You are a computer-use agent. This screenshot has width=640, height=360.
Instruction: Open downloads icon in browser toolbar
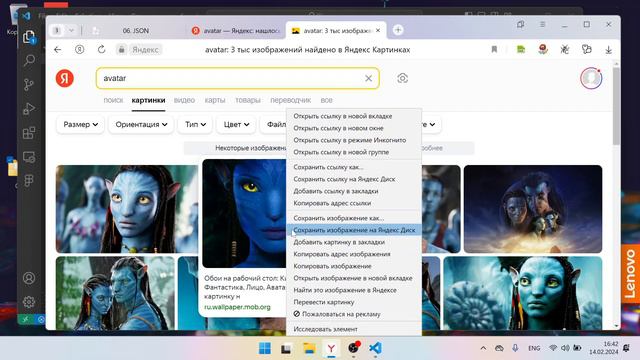point(608,49)
